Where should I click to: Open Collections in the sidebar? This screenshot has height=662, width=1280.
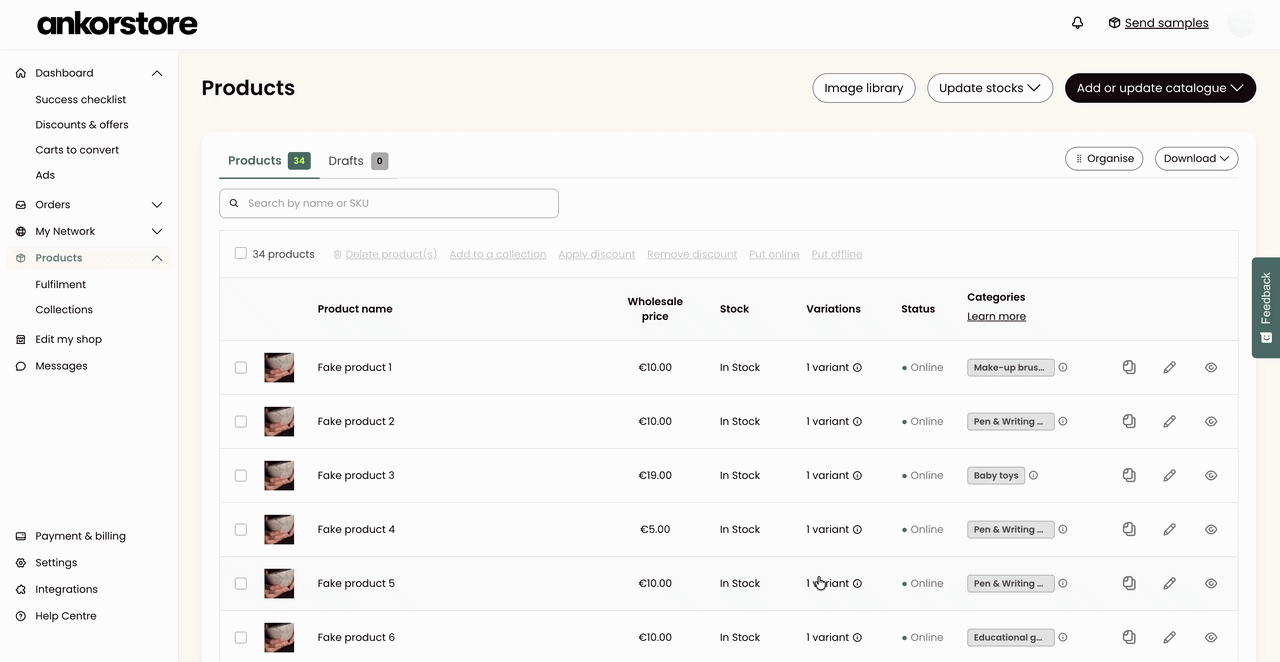tap(64, 310)
